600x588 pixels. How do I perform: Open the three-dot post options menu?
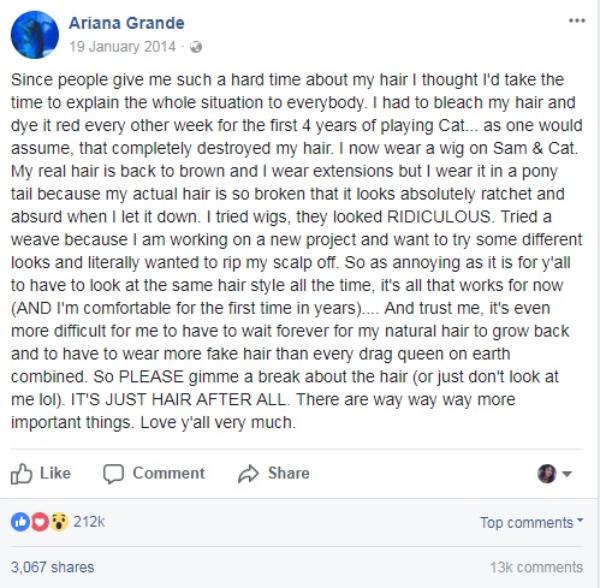[576, 20]
